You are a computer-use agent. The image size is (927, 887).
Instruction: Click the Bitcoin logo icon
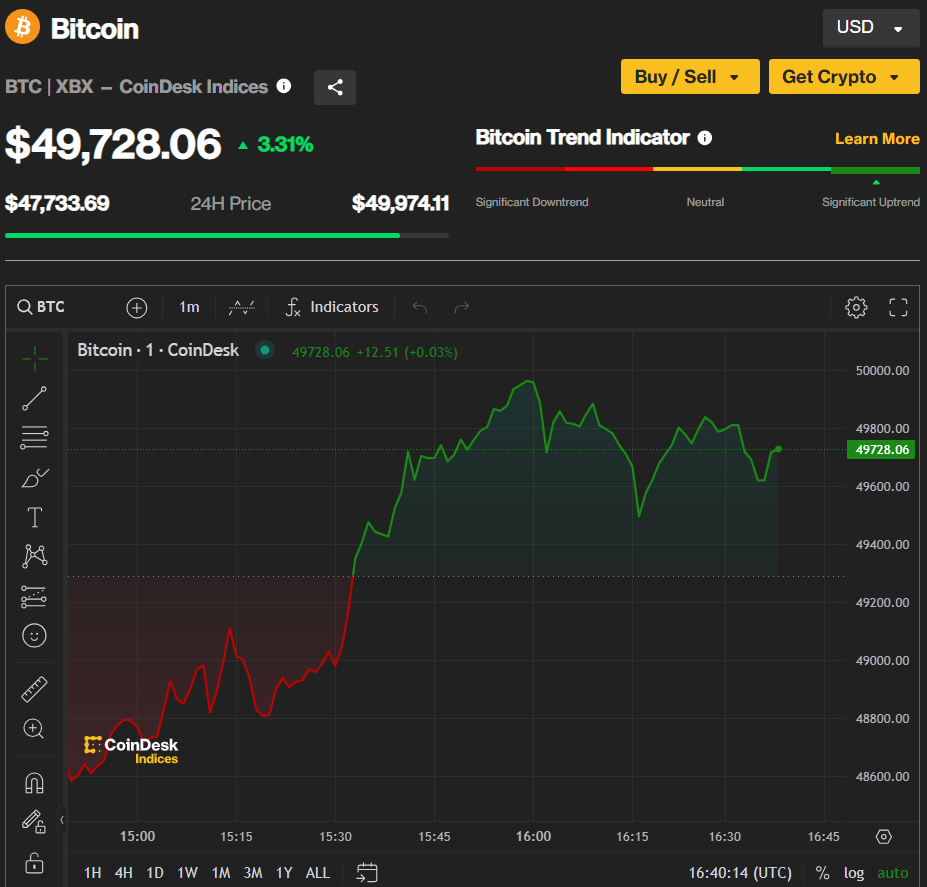click(x=22, y=27)
